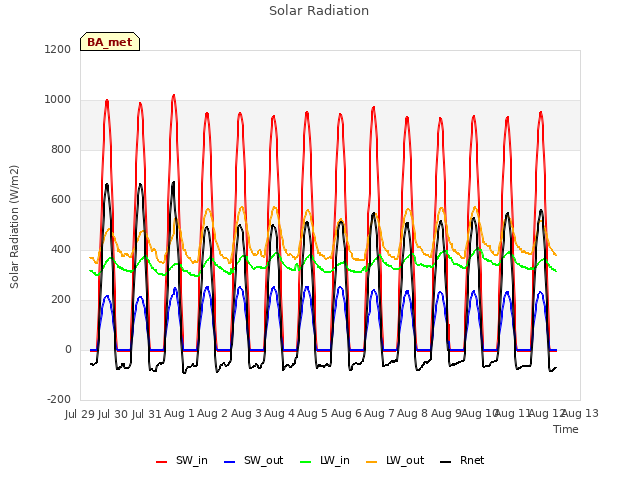Click the highest SW_in peak on Aug 1
The width and height of the screenshot is (640, 480).
[174, 96]
